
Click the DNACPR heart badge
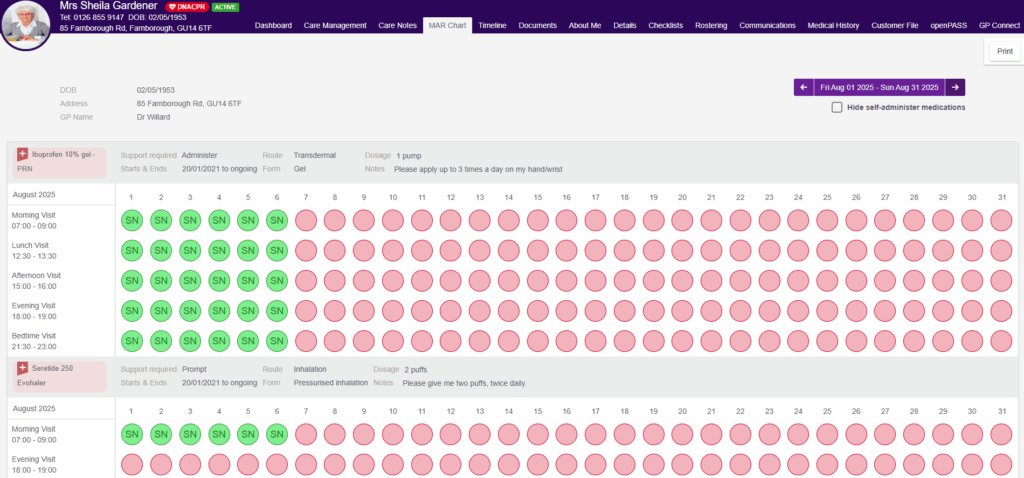(186, 7)
